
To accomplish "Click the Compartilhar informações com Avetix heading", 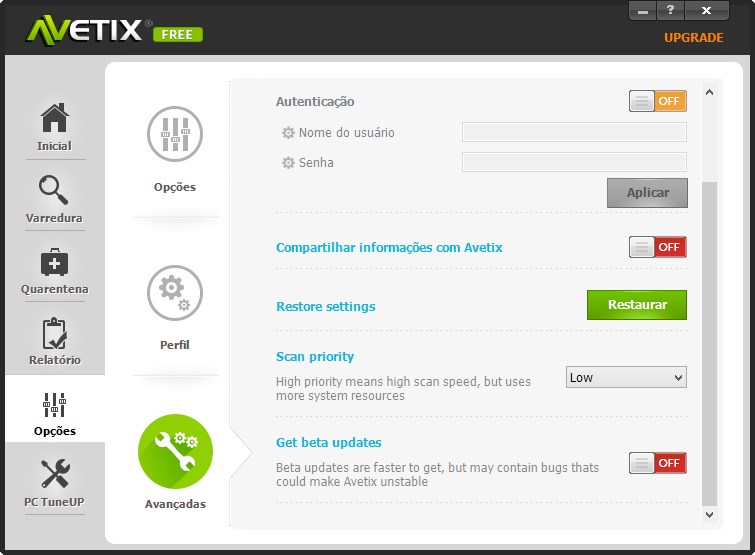I will coord(389,247).
